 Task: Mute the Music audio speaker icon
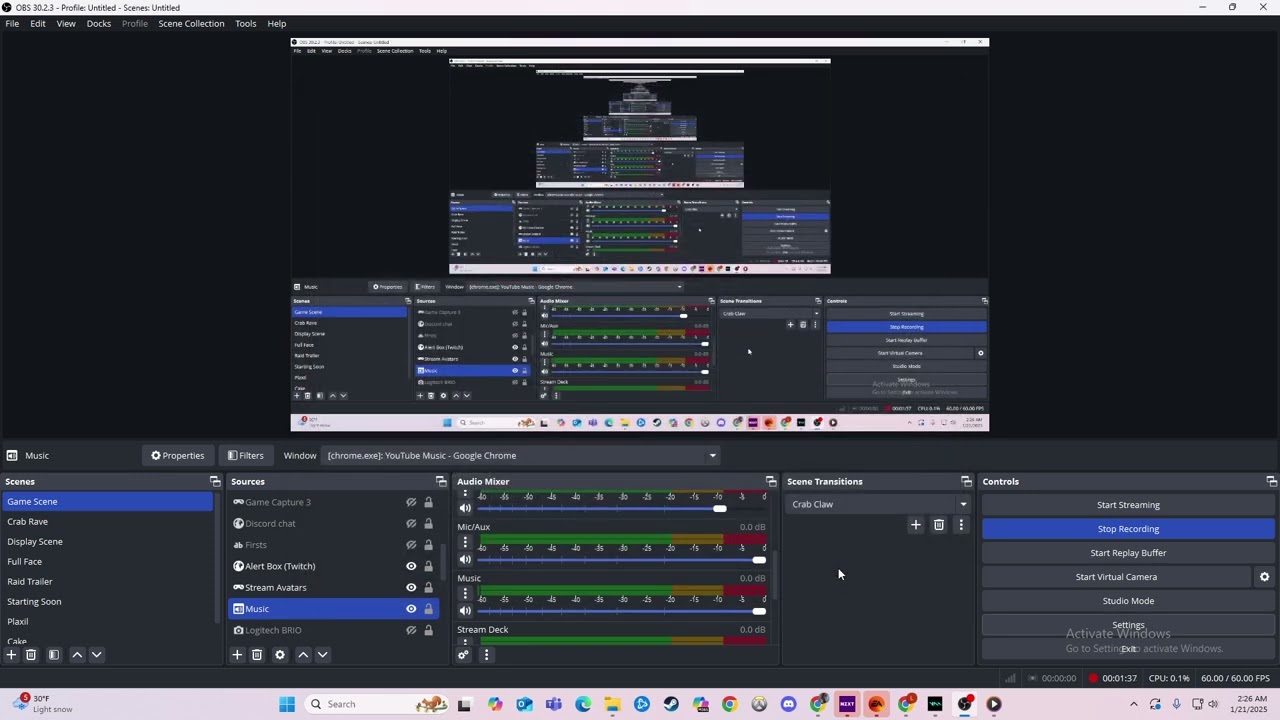[x=465, y=611]
